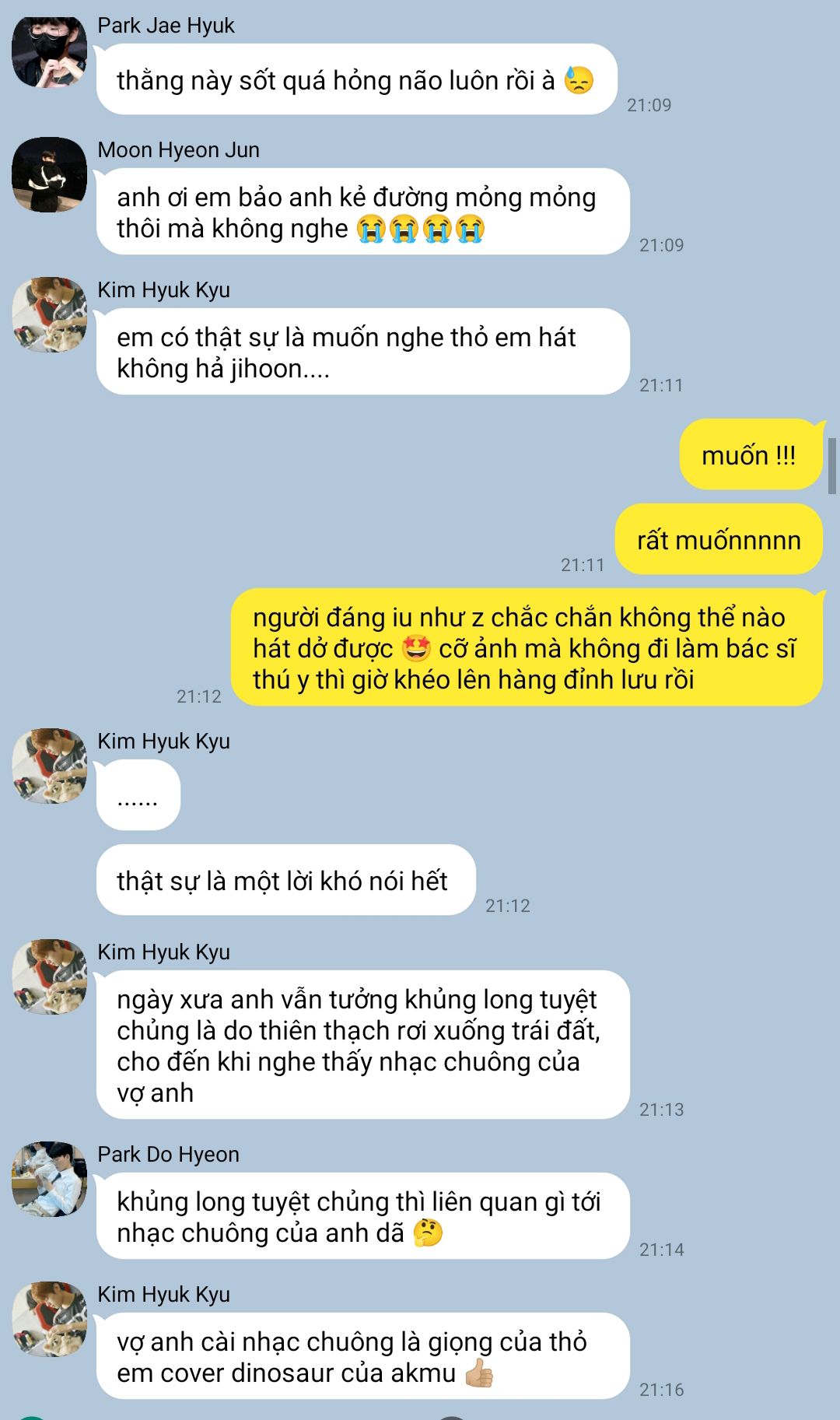Click the thumbs up emoji
This screenshot has height=1420, width=840.
coord(479,1373)
